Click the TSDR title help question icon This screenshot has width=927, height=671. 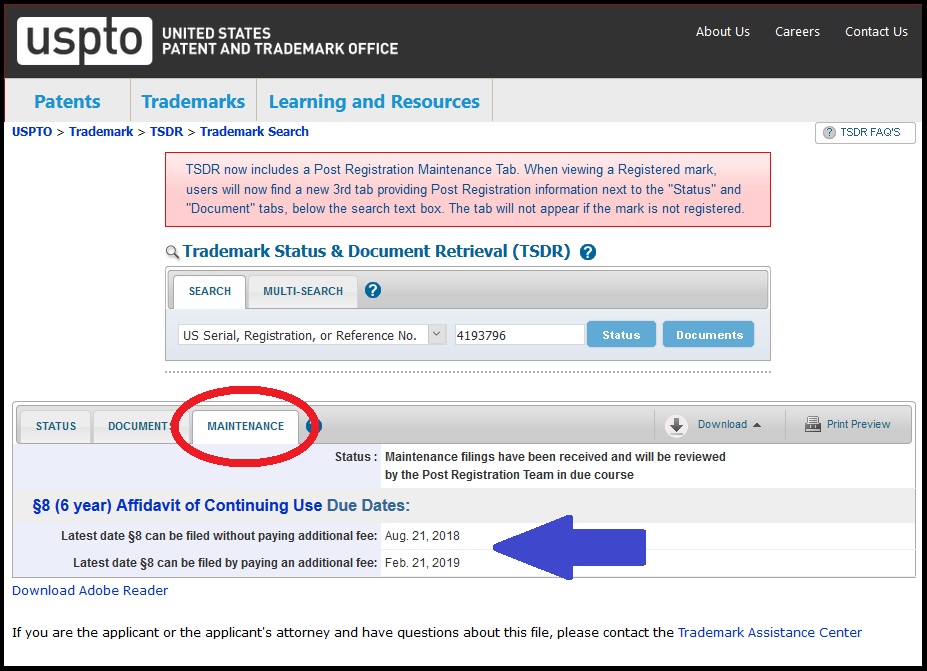(588, 252)
